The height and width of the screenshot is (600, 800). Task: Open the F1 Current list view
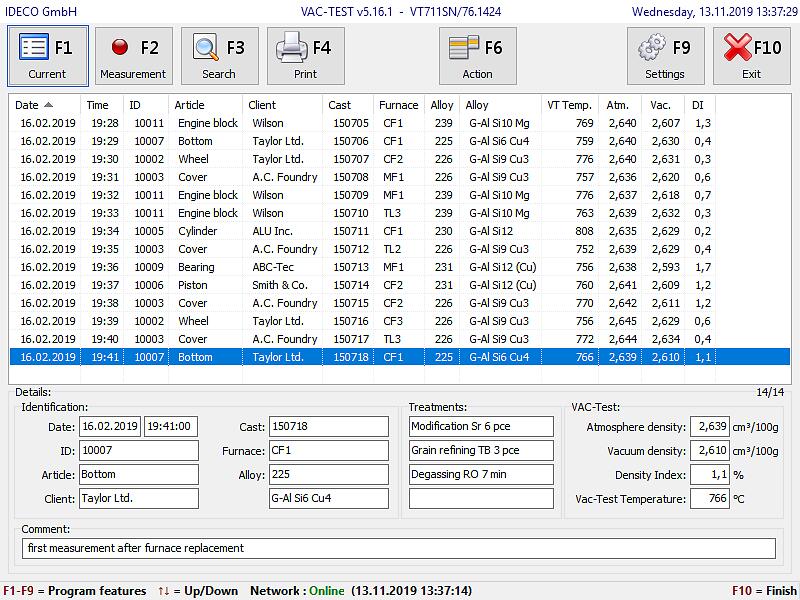coord(48,56)
